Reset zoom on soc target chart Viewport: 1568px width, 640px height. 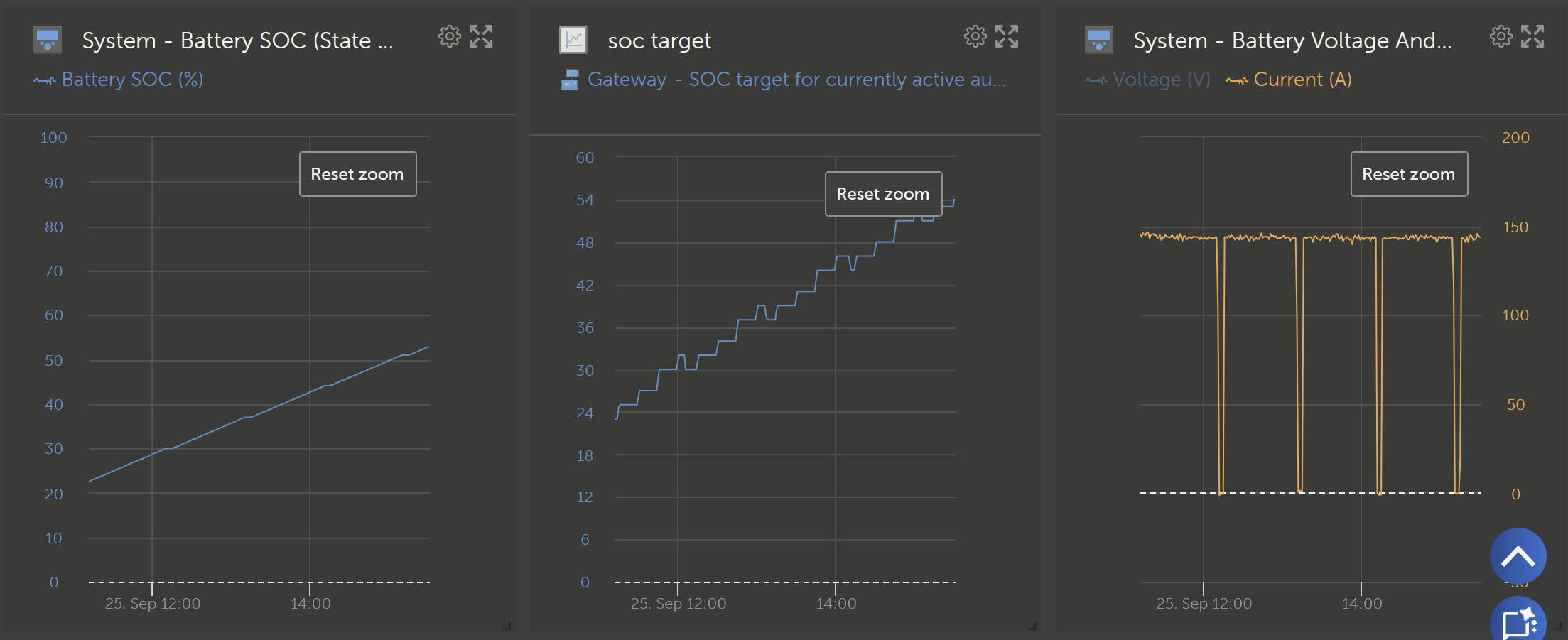click(x=883, y=194)
